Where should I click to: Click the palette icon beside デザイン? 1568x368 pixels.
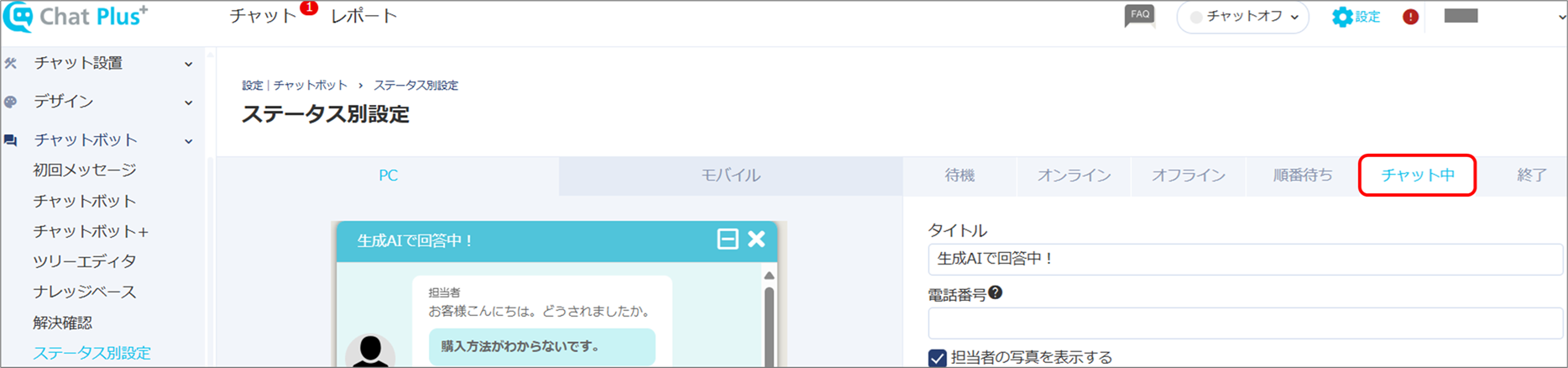(11, 102)
